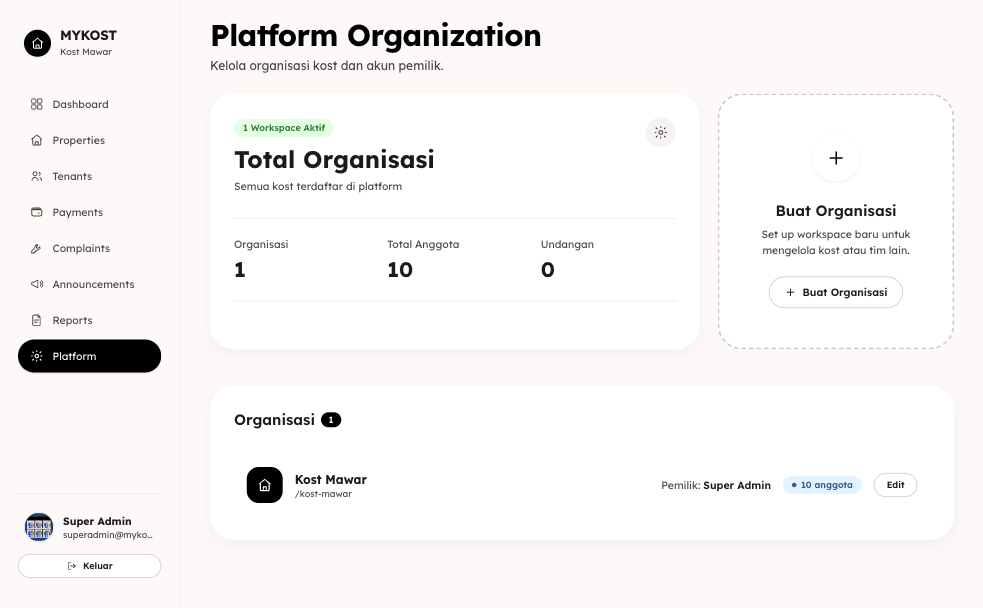Click the Announcements megaphone icon in sidebar

[37, 285]
